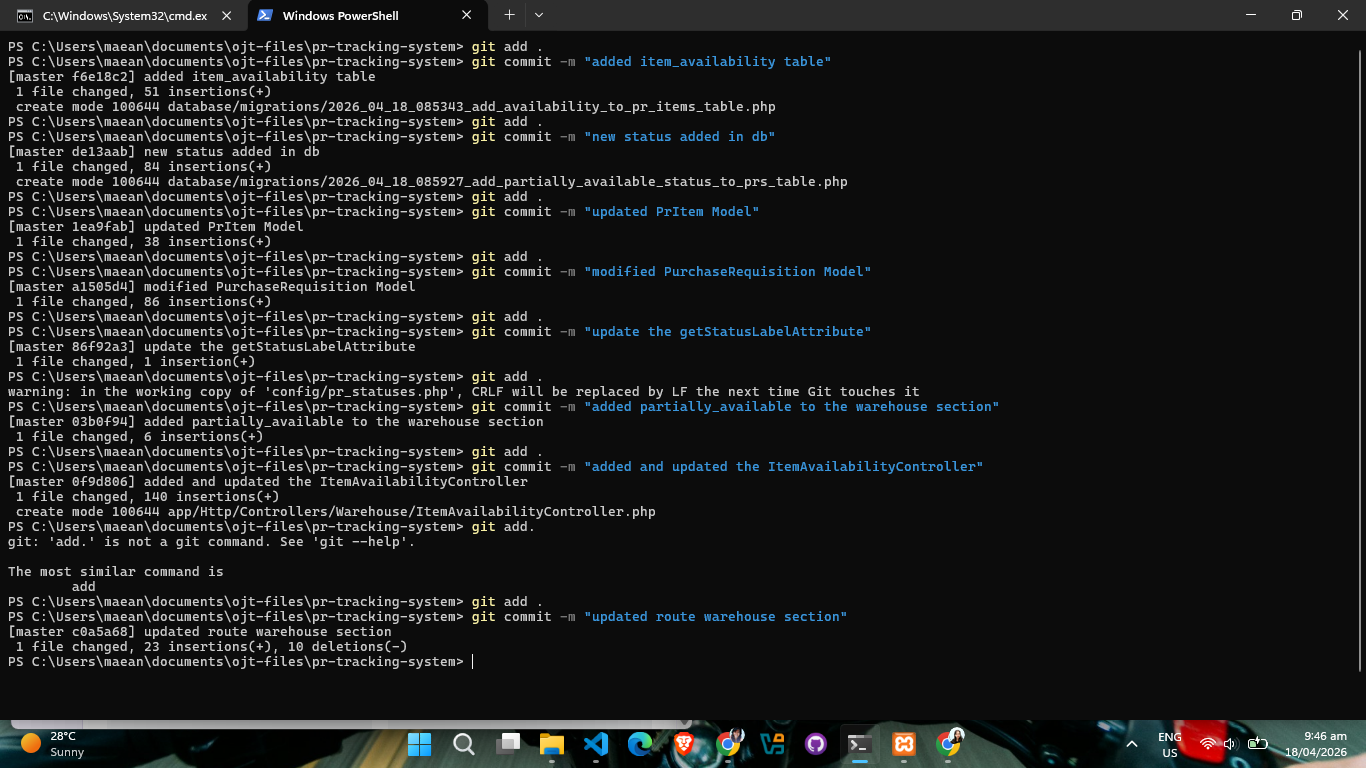Open the ENG US language switcher
This screenshot has height=768, width=1366.
(1169, 744)
